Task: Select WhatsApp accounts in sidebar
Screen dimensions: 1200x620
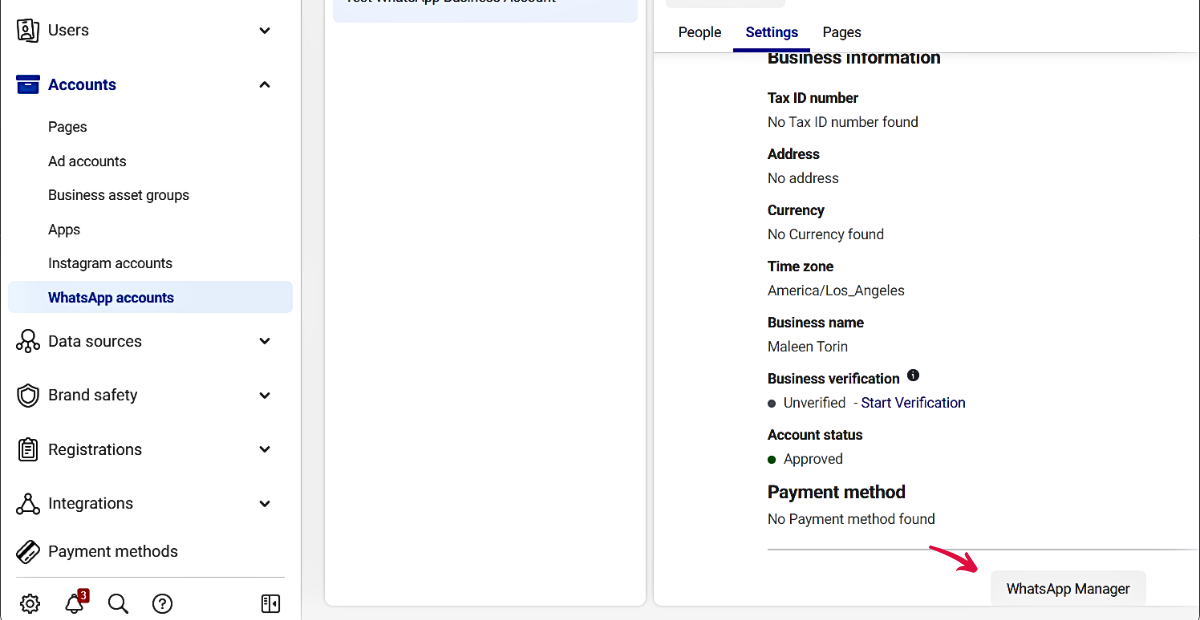Action: coord(150,297)
